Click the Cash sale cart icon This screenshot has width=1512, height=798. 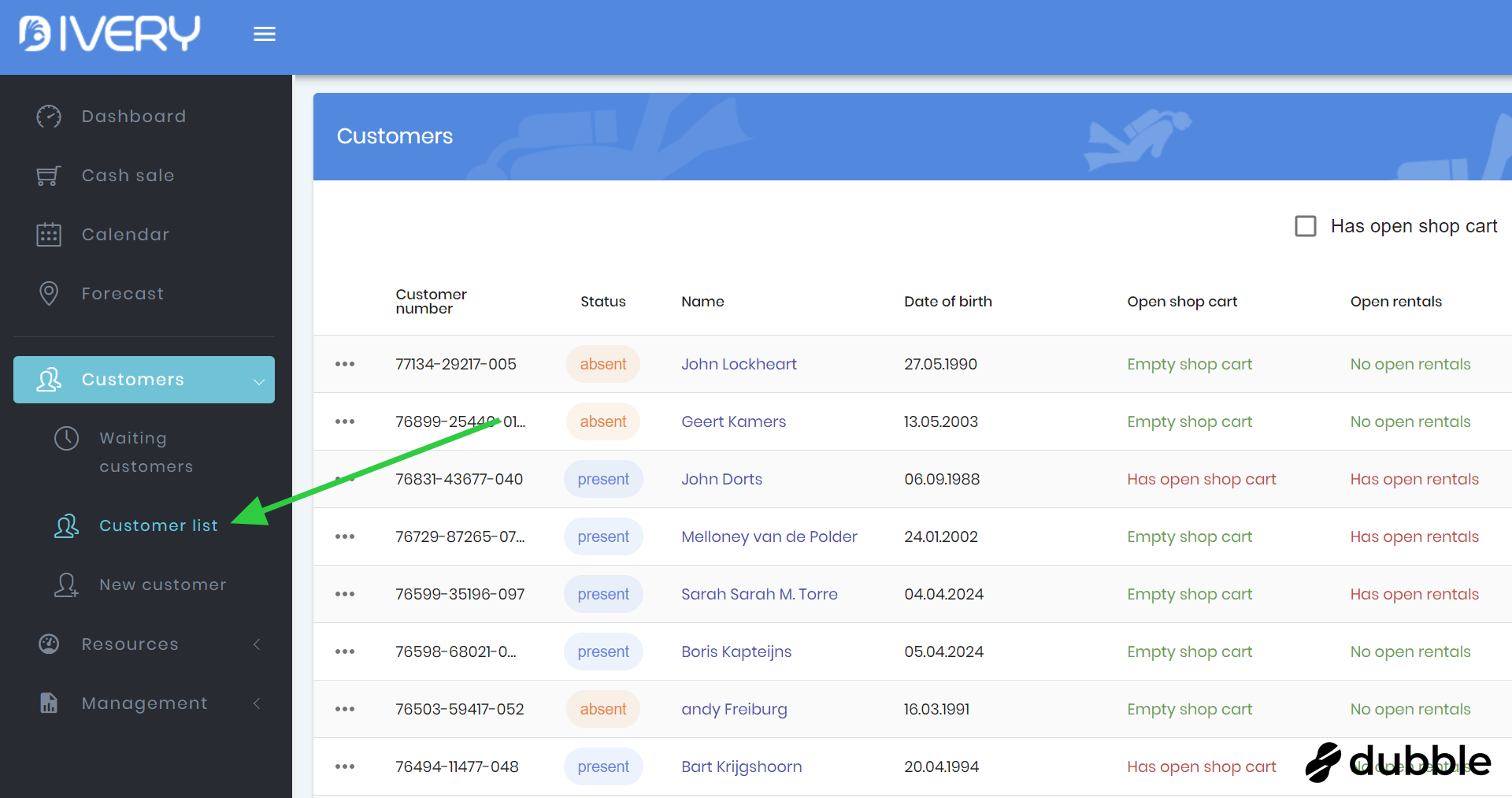pyautogui.click(x=49, y=176)
